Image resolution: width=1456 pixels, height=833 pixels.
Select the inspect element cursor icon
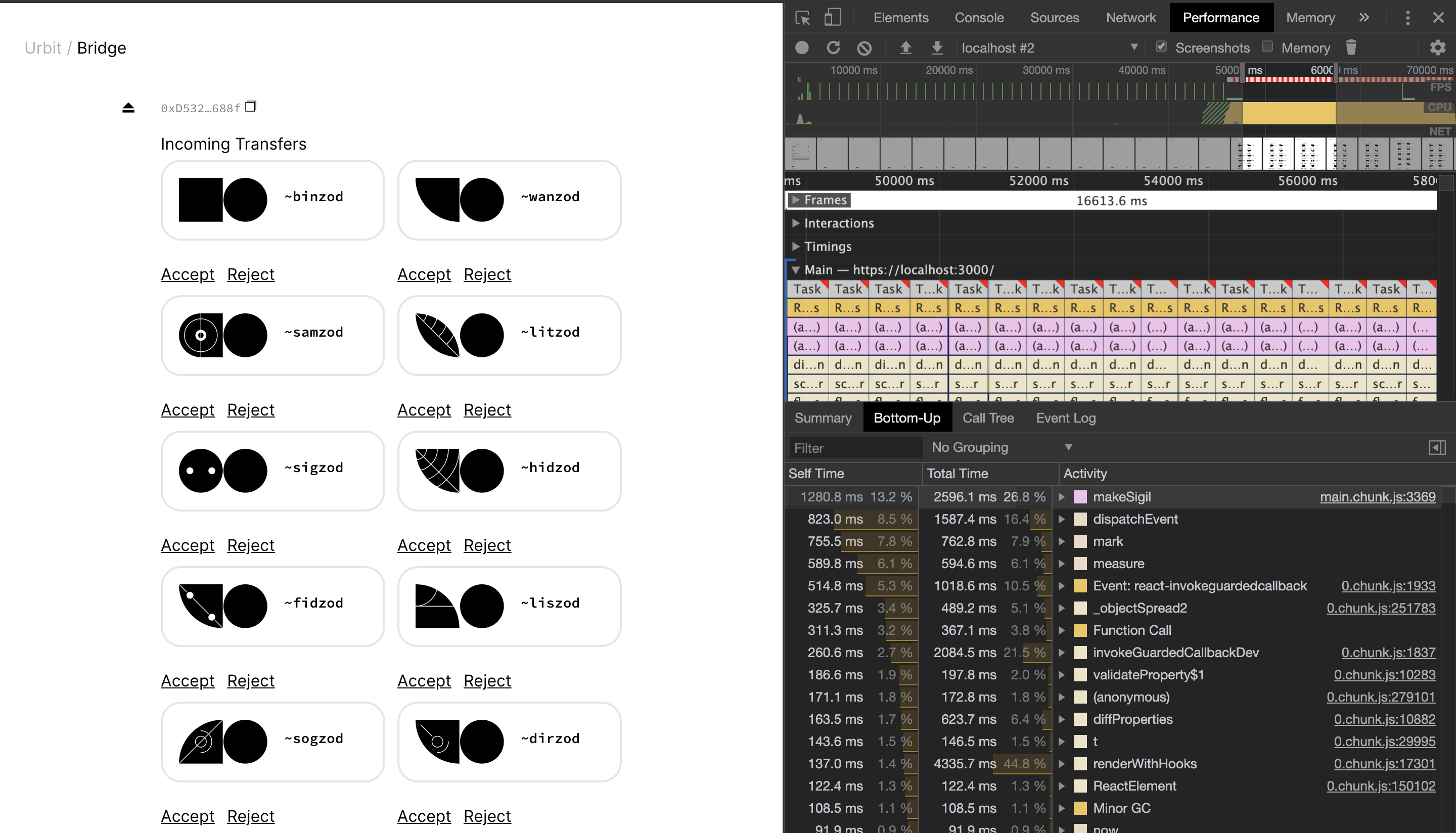(x=803, y=18)
